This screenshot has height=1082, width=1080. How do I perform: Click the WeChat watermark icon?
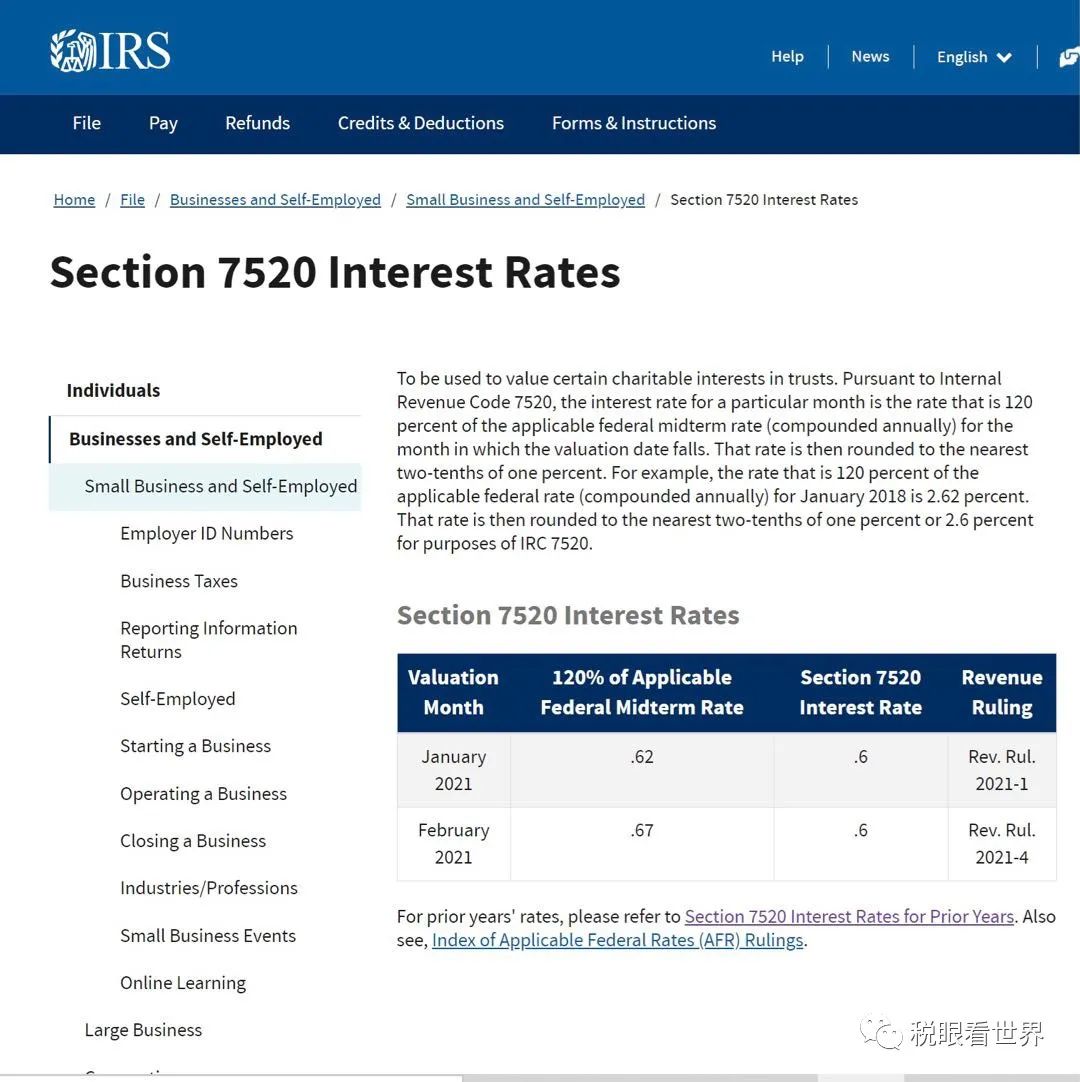(881, 1032)
